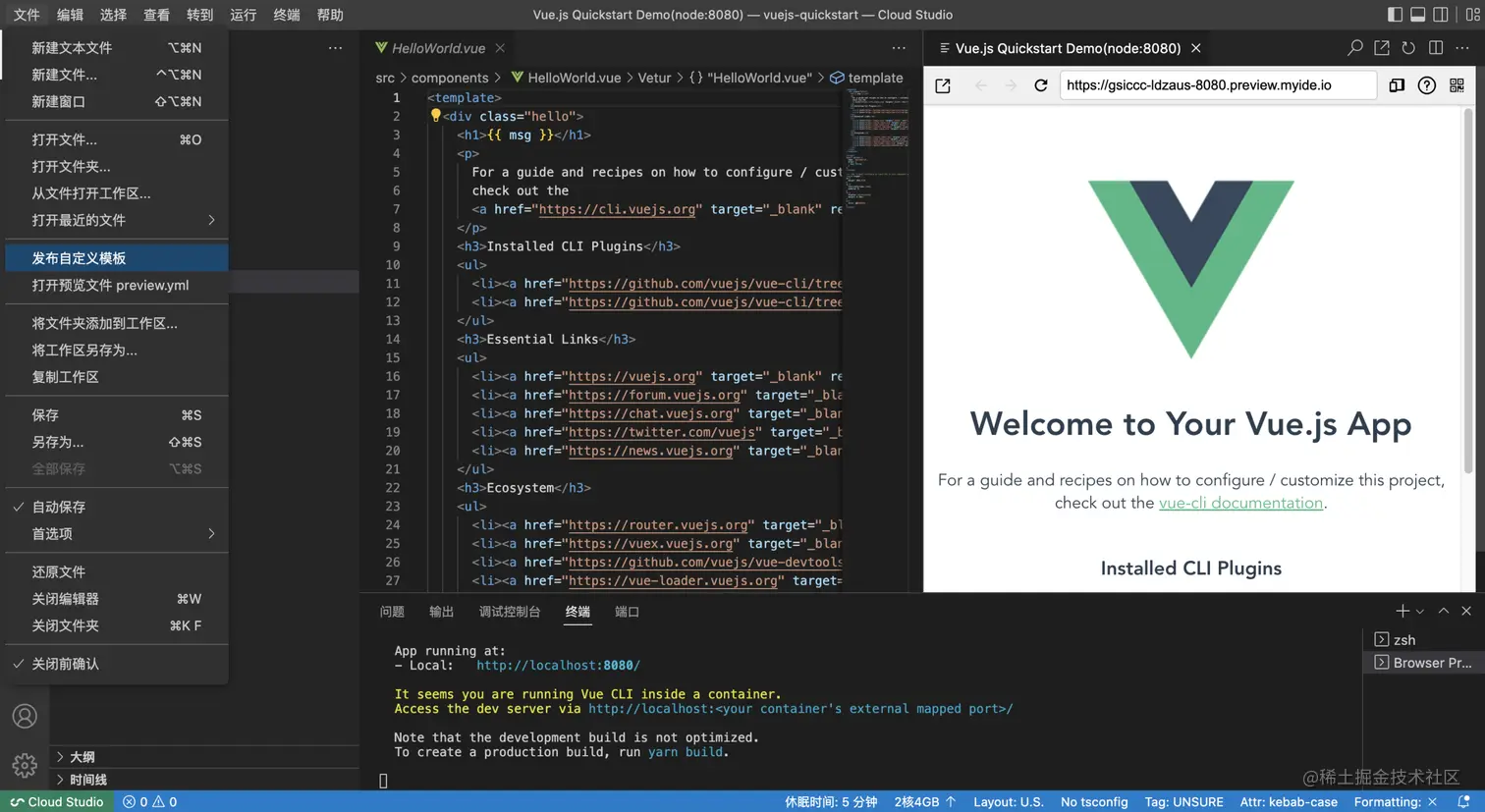
Task: Maximize the terminal panel with caret icon
Action: click(1444, 611)
